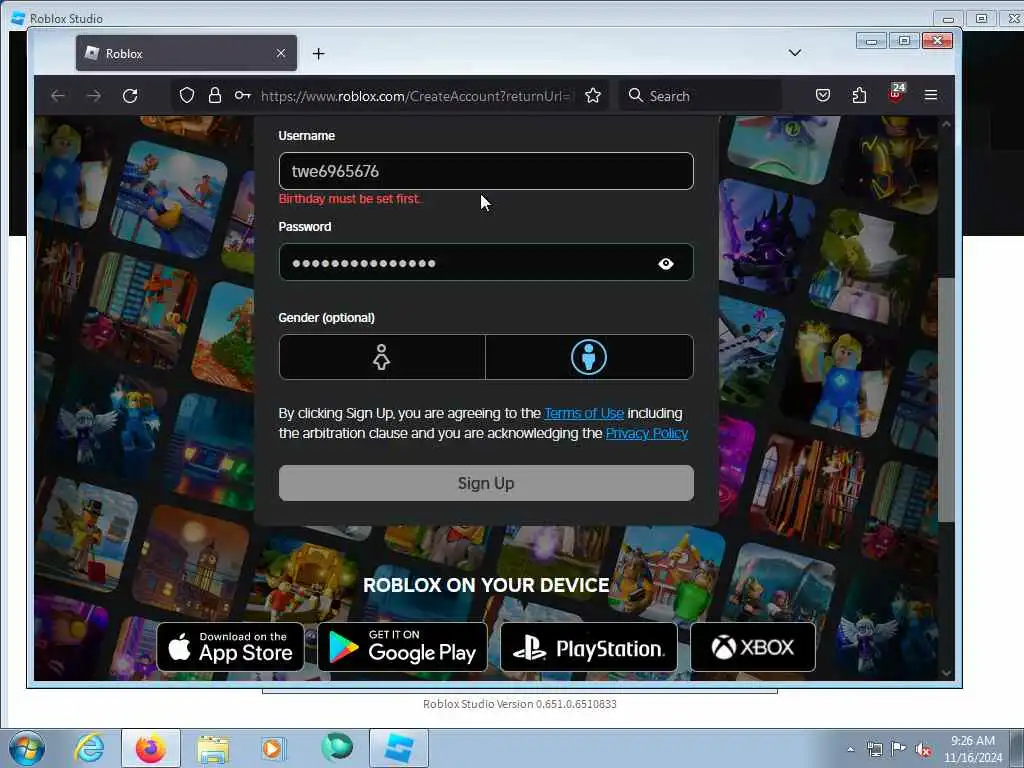Viewport: 1024px width, 768px height.
Task: Click the Roblox Studio Version text
Action: [520, 704]
